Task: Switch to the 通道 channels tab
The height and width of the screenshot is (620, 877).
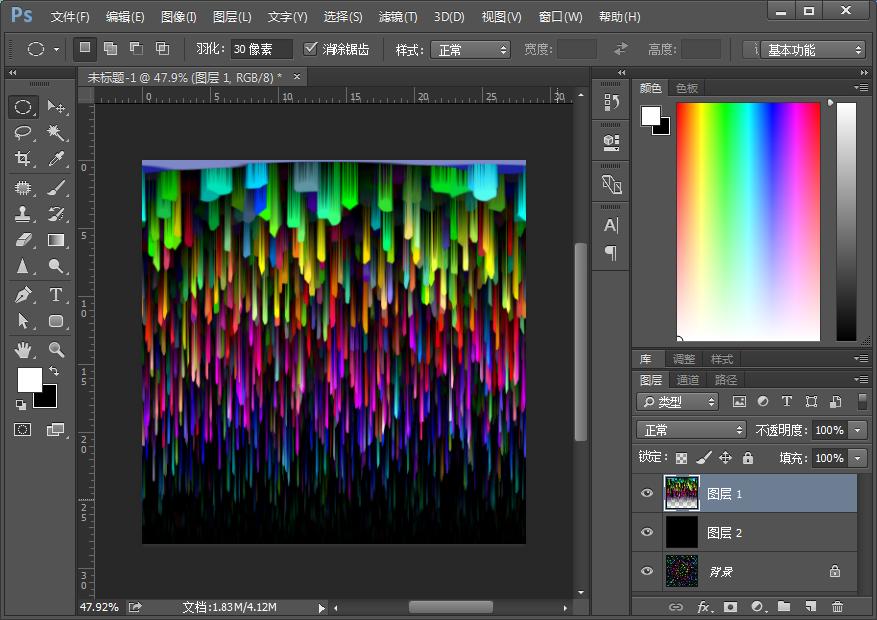Action: coord(688,380)
